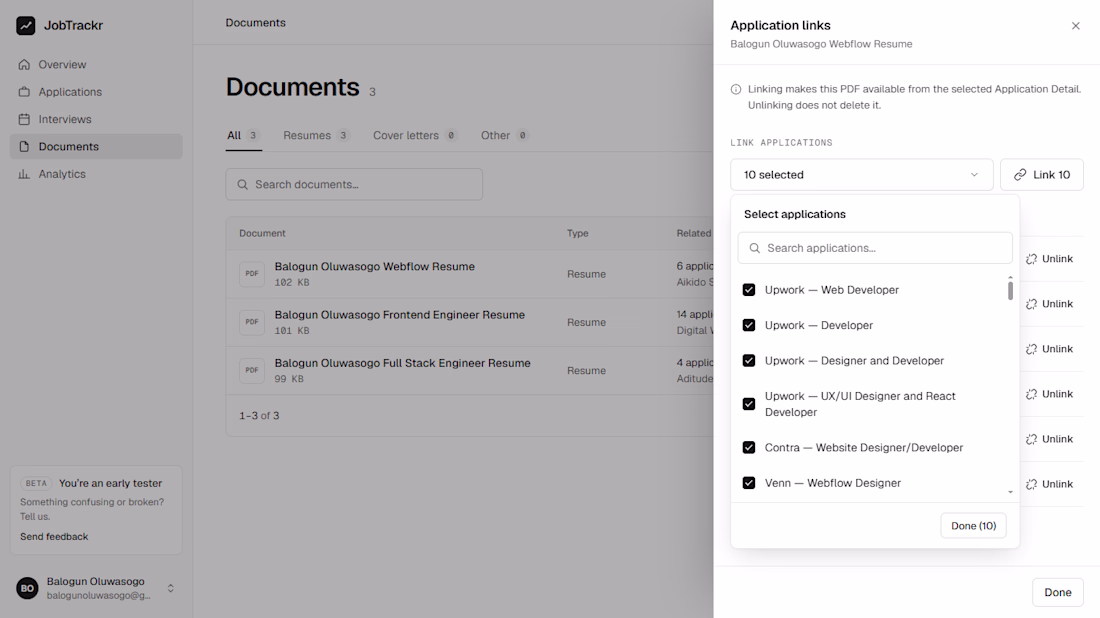Click the Applications briefcase icon
This screenshot has height=618, width=1100.
[25, 92]
